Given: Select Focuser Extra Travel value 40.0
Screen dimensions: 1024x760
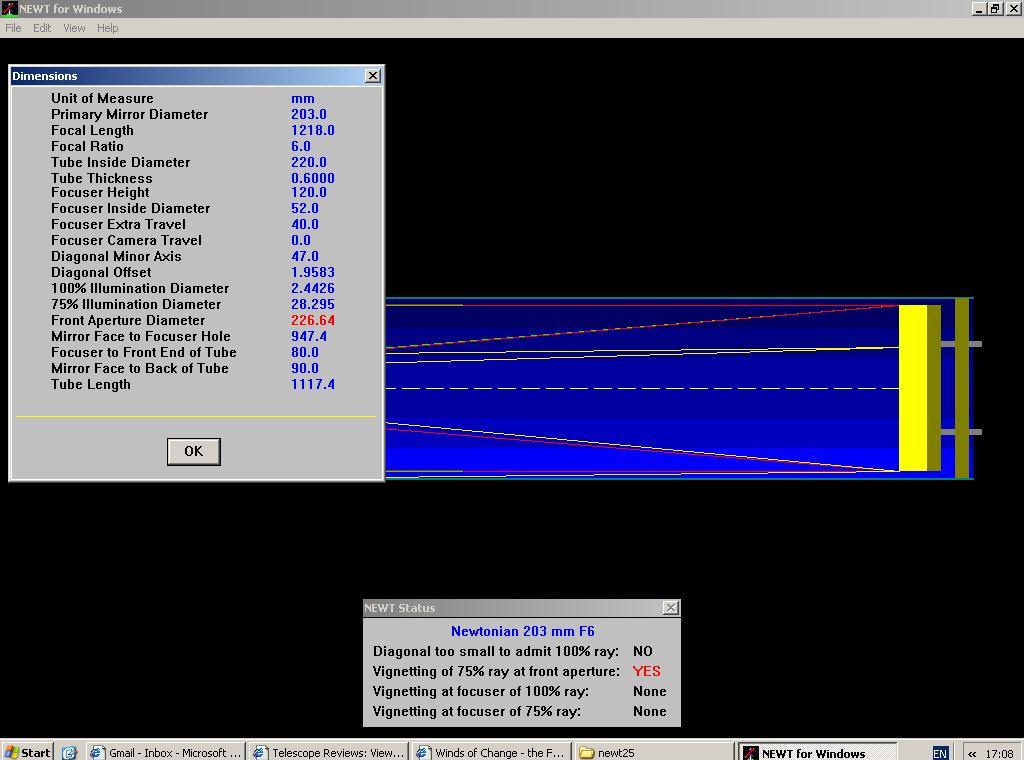Looking at the screenshot, I should (305, 224).
